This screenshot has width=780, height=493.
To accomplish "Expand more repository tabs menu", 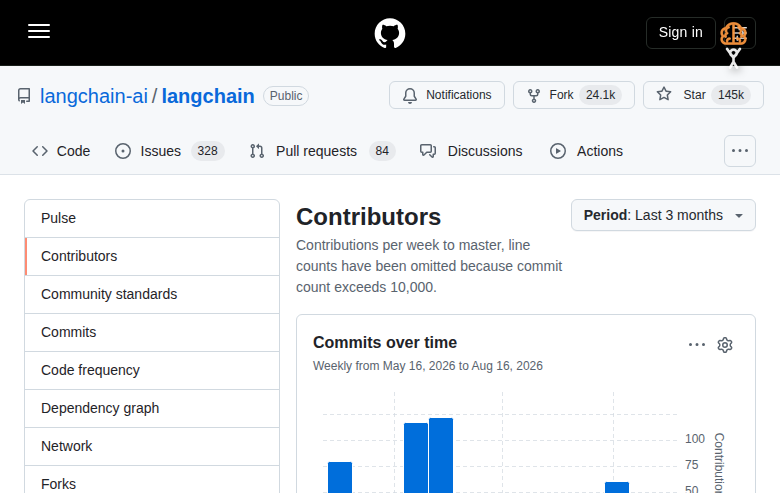I will pos(740,151).
